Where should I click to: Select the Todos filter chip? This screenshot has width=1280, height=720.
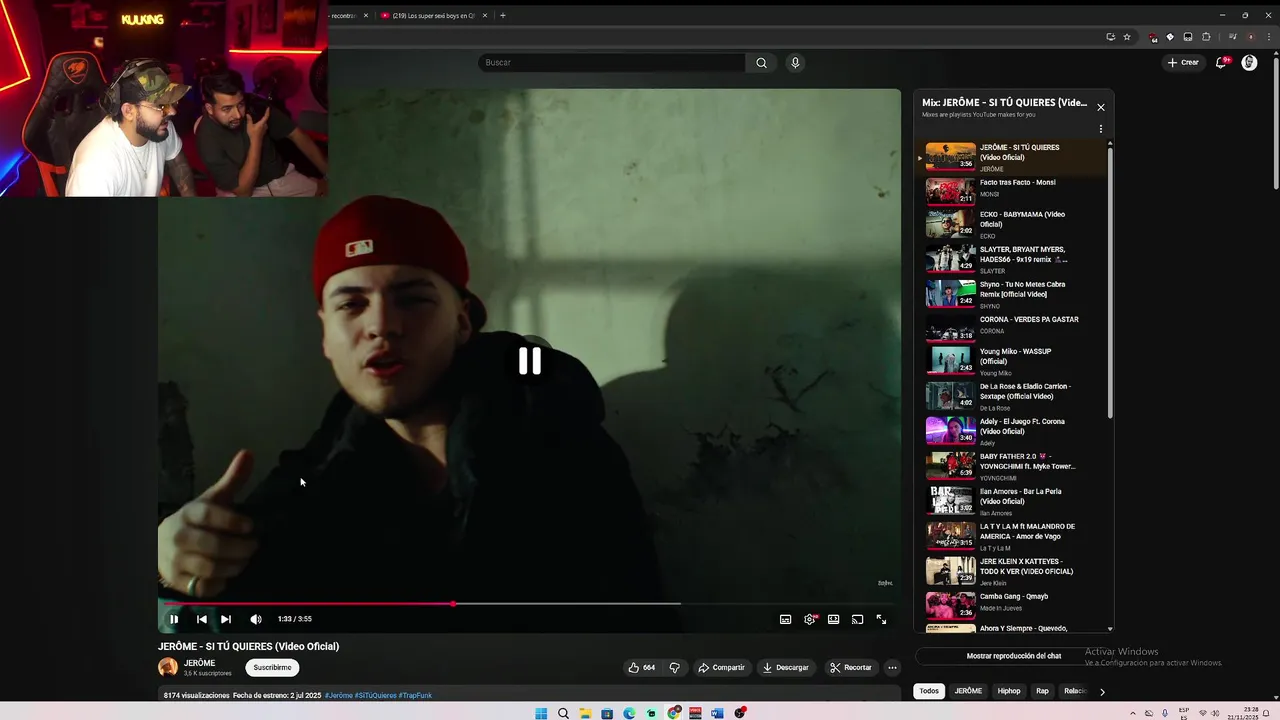point(929,691)
